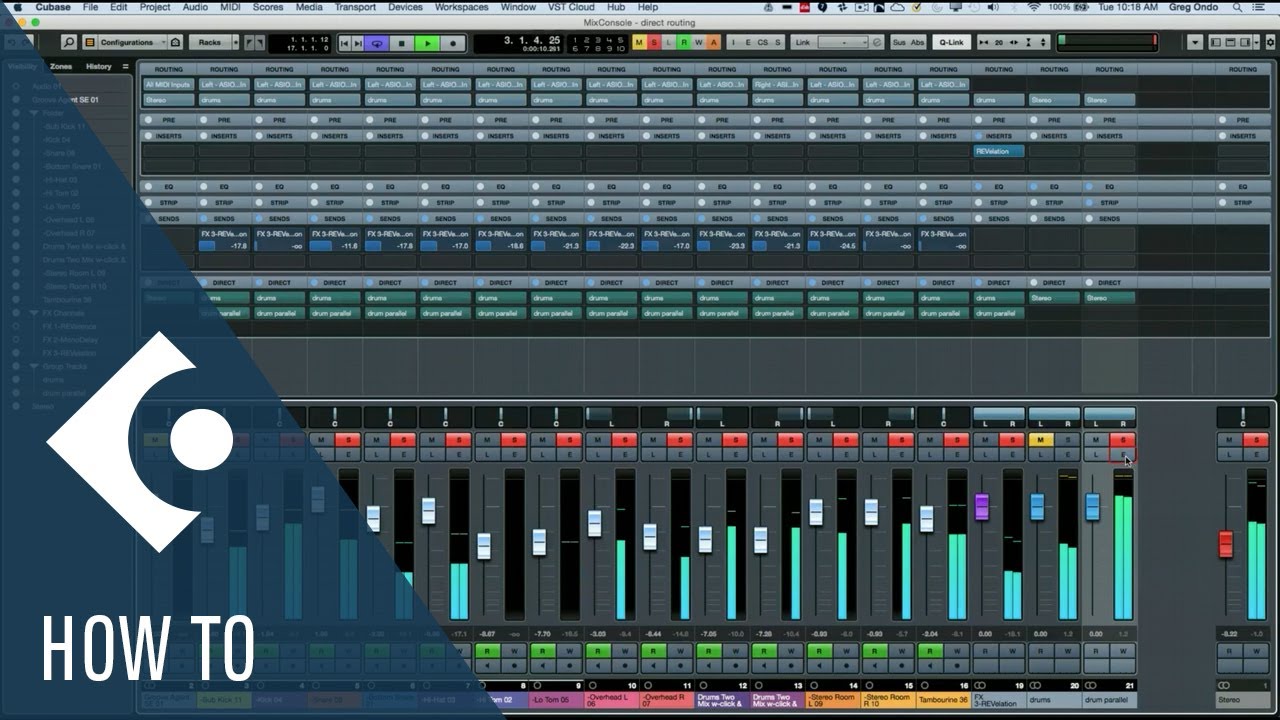Image resolution: width=1280 pixels, height=720 pixels.
Task: Open All MIDI Inputs routing selector
Action: pyautogui.click(x=168, y=85)
